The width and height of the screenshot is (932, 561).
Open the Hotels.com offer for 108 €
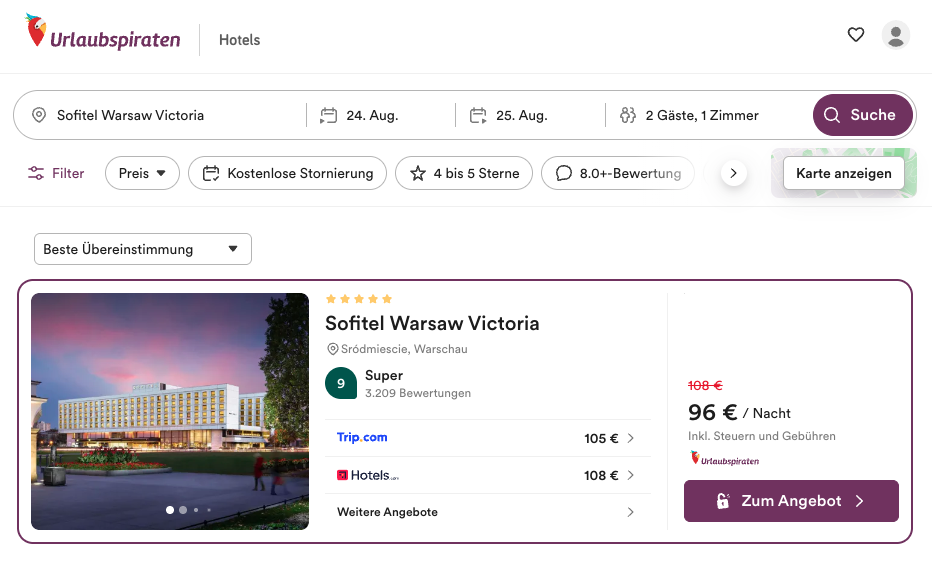pos(488,475)
